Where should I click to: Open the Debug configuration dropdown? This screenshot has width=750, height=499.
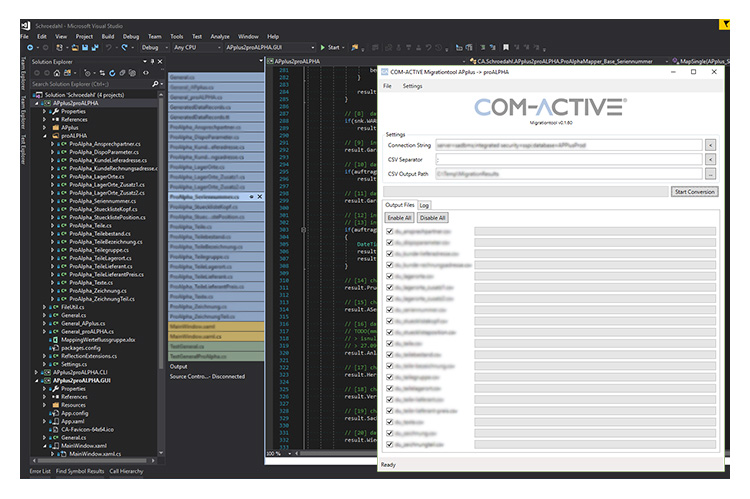pos(154,47)
